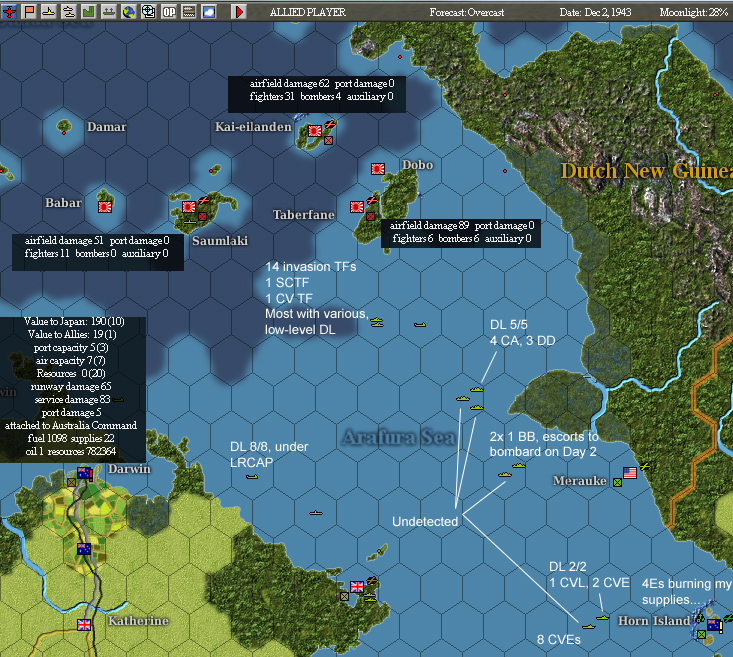Click the 'fuel 1098 supplies 22' info line

71,438
